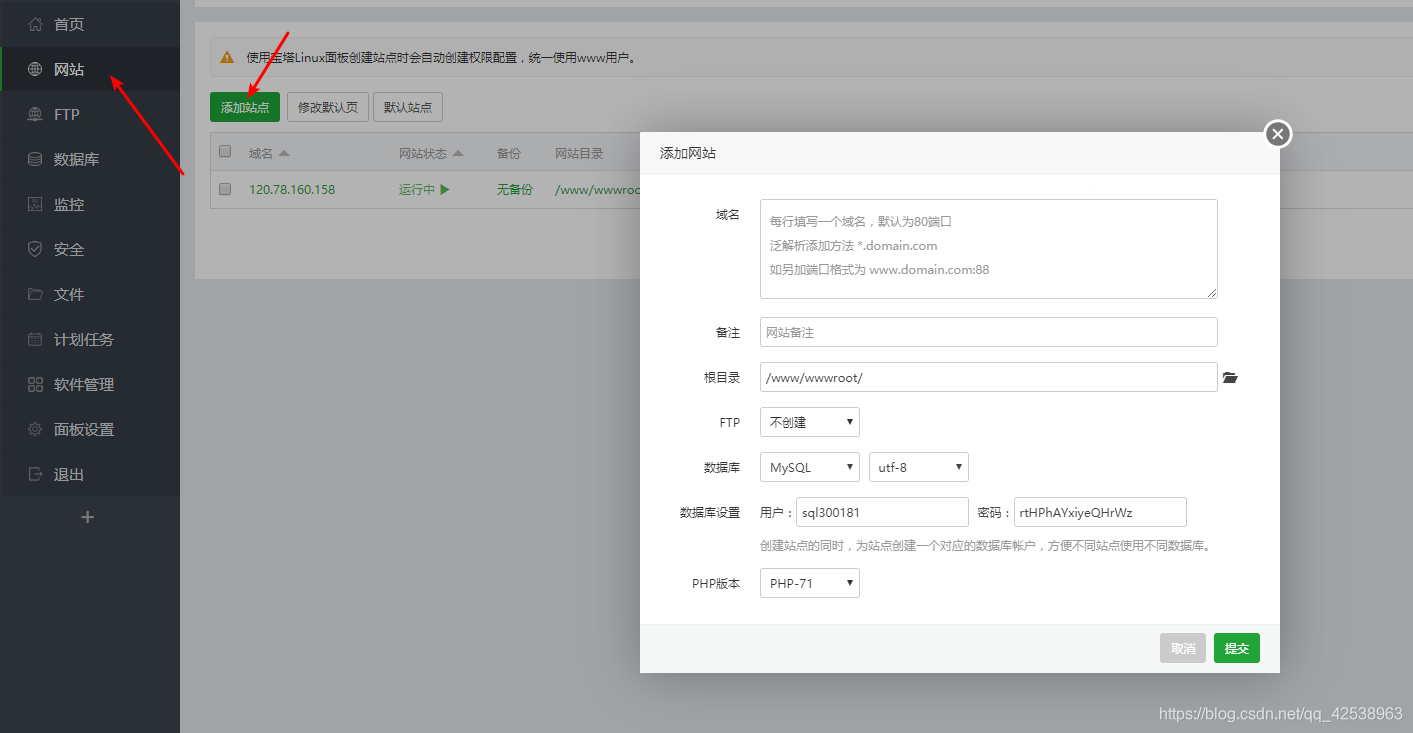Click the warning triangle in notice bar
Screen dimensions: 1413x733
227,58
